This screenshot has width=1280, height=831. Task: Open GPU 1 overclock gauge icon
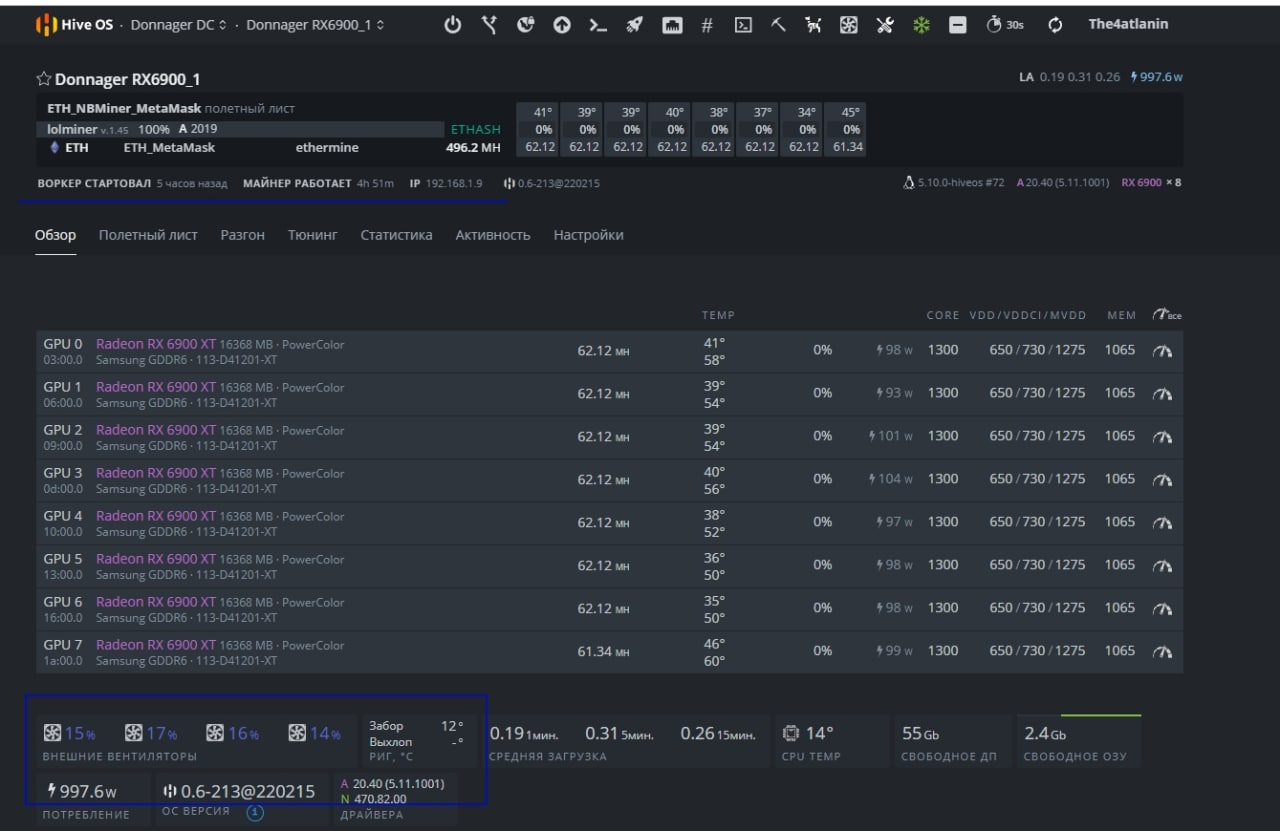1162,394
